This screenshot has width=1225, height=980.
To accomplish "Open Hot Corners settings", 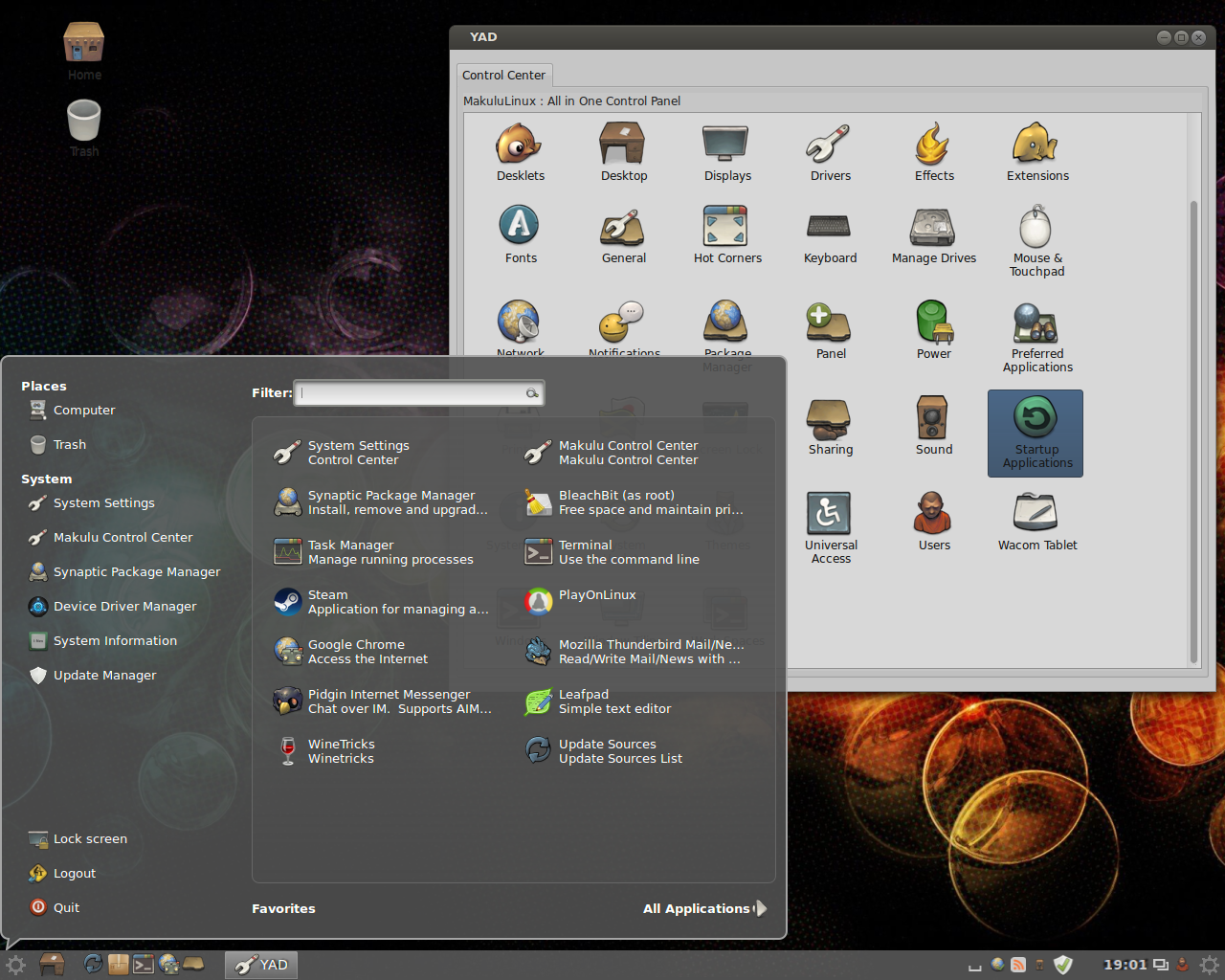I will 727,234.
